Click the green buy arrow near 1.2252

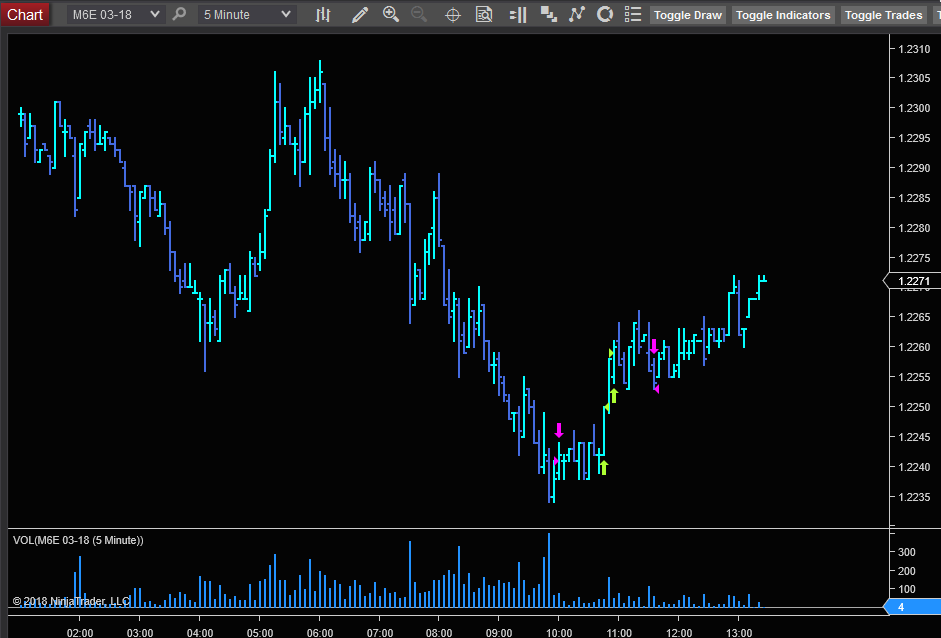614,396
